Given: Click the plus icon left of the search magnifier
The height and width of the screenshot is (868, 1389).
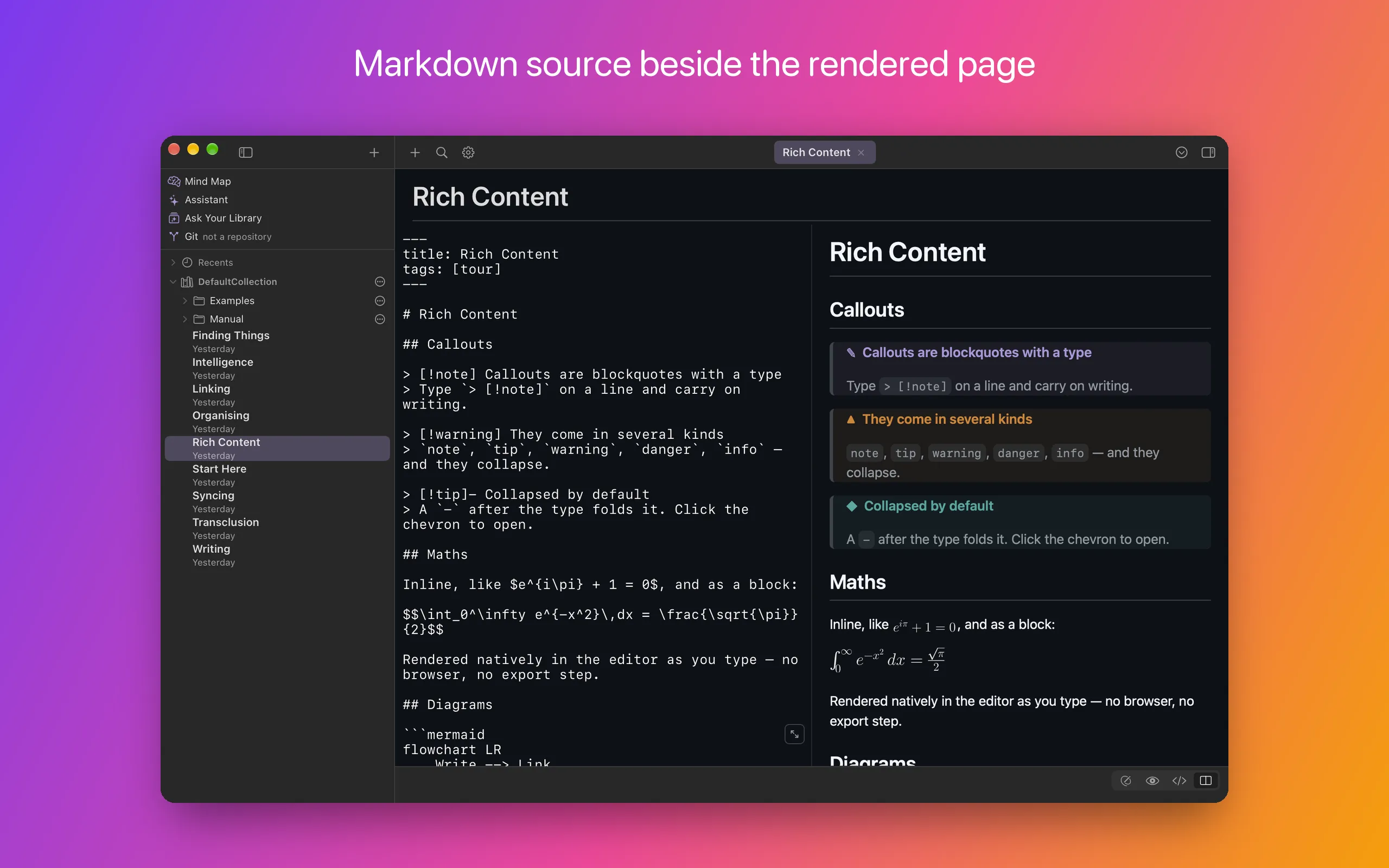Looking at the screenshot, I should click(x=415, y=152).
